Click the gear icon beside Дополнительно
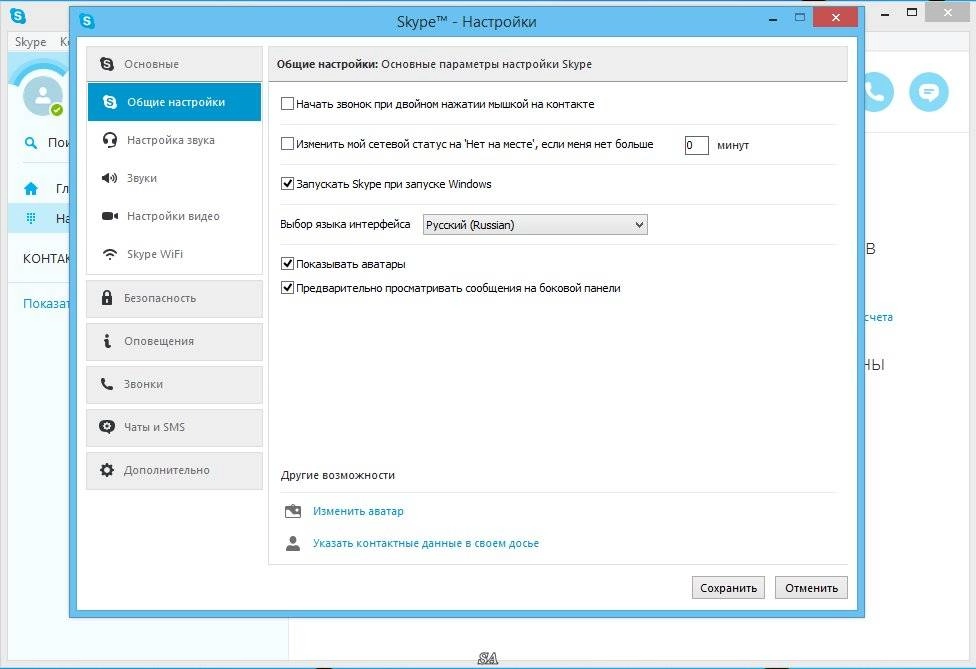Image resolution: width=976 pixels, height=669 pixels. [107, 470]
